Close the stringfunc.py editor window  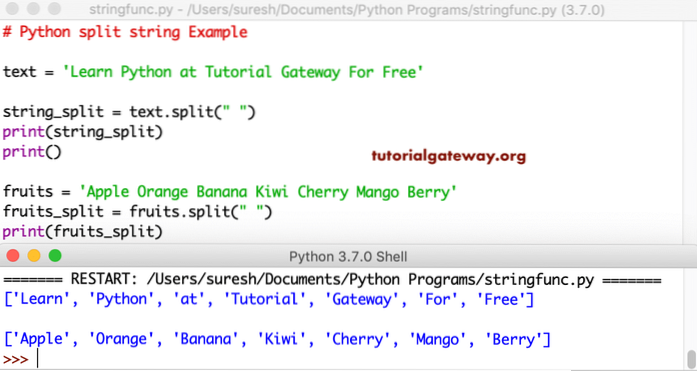pos(12,8)
